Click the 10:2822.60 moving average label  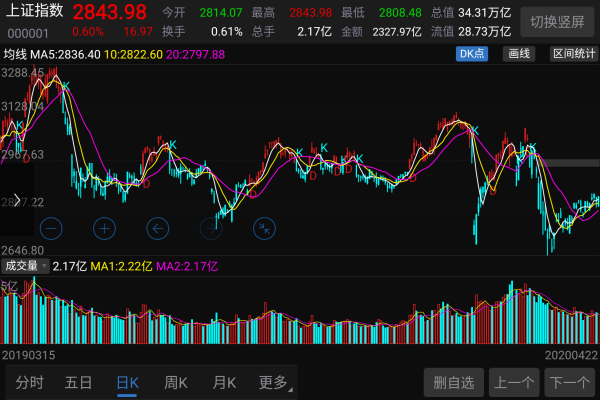click(133, 55)
